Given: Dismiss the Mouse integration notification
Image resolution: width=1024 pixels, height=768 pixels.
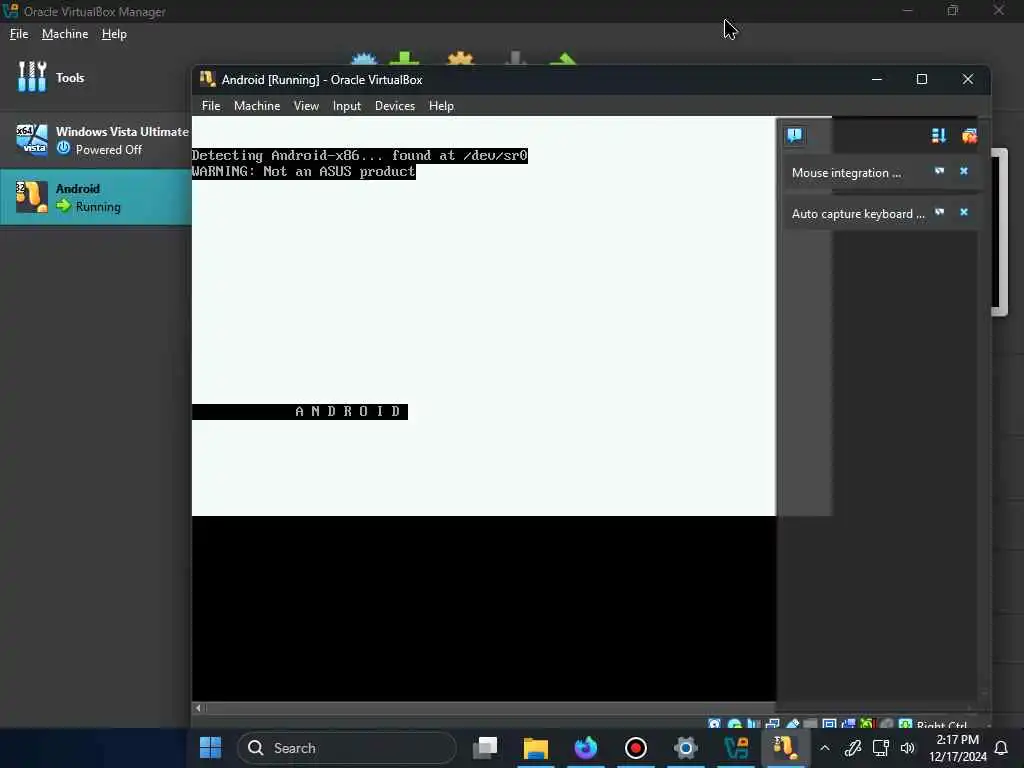Looking at the screenshot, I should tap(964, 171).
